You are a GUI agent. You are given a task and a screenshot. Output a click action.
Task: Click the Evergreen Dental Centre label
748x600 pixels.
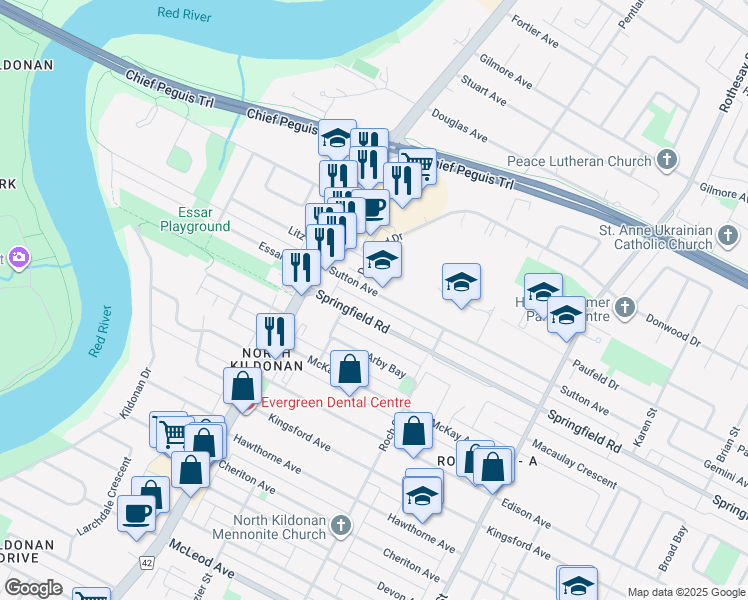click(336, 403)
